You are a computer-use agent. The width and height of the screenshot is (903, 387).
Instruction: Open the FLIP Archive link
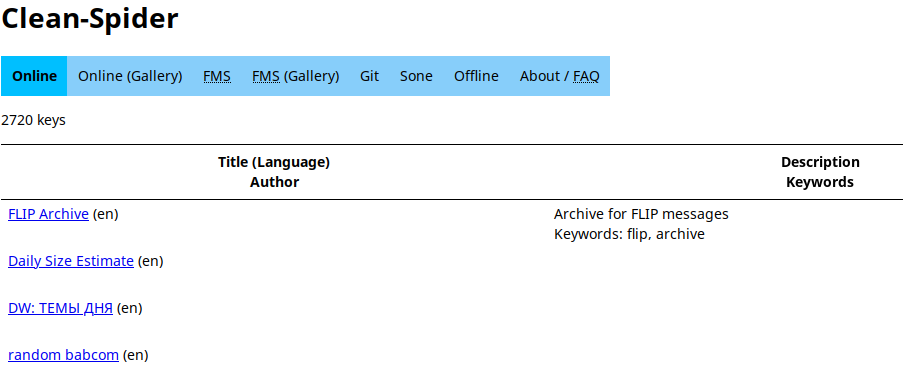pos(48,214)
